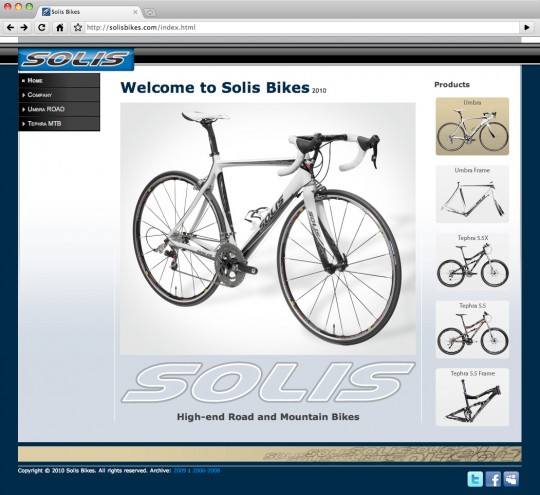Open the 2009 archive link

(180, 471)
